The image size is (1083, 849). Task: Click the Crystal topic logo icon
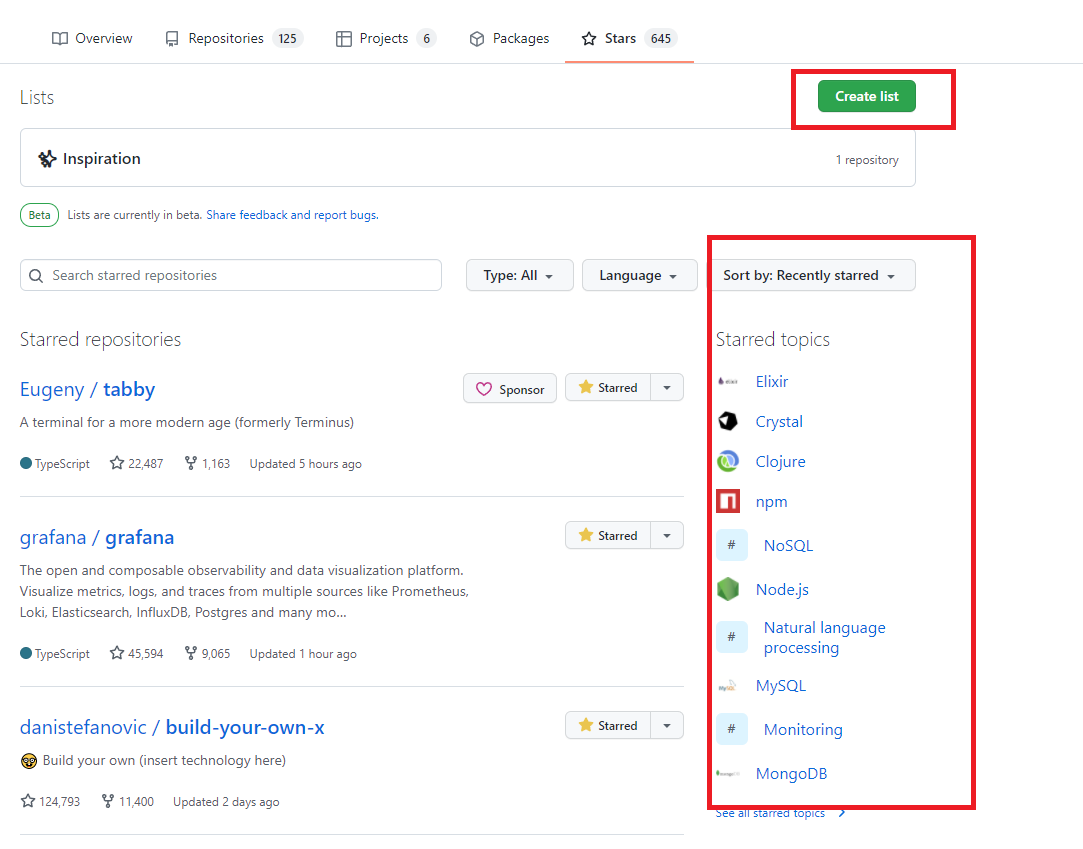click(x=728, y=422)
